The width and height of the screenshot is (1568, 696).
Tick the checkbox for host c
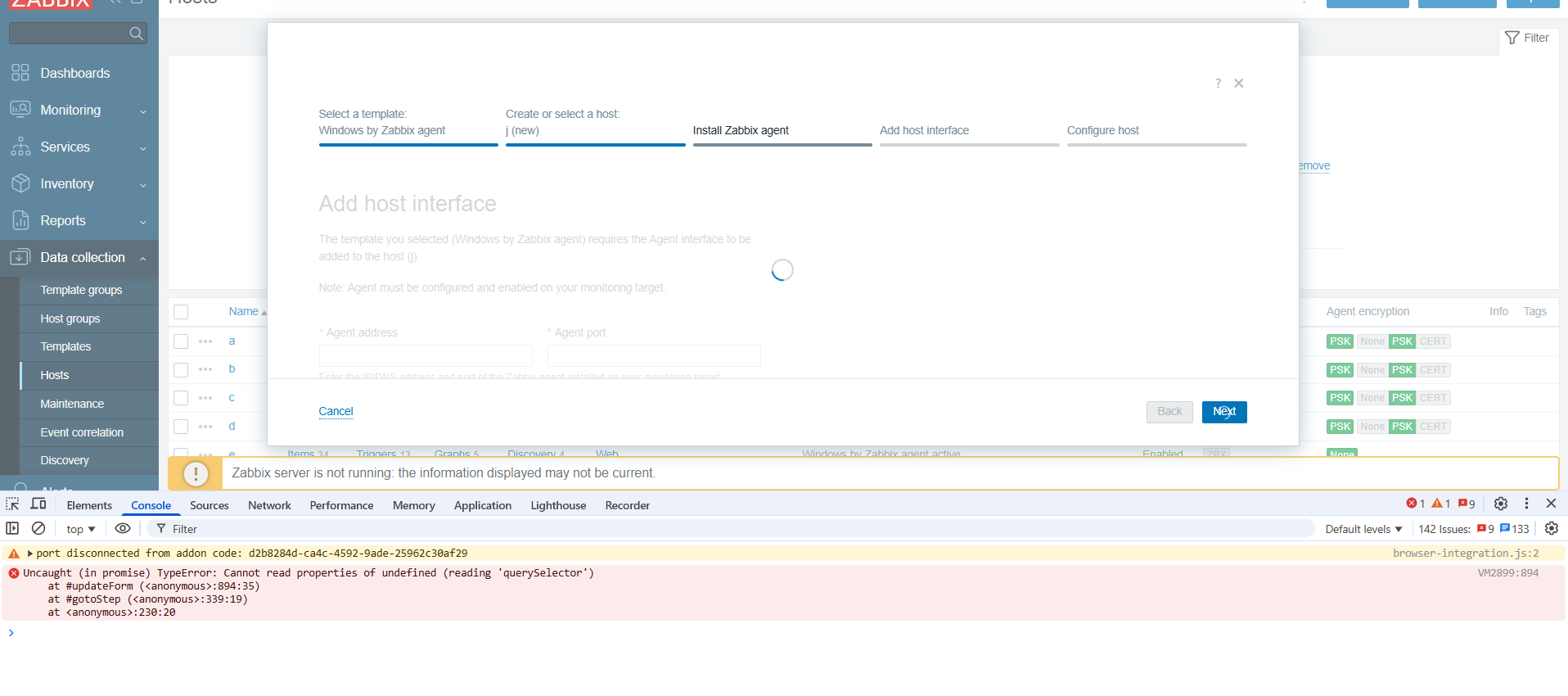tap(181, 398)
